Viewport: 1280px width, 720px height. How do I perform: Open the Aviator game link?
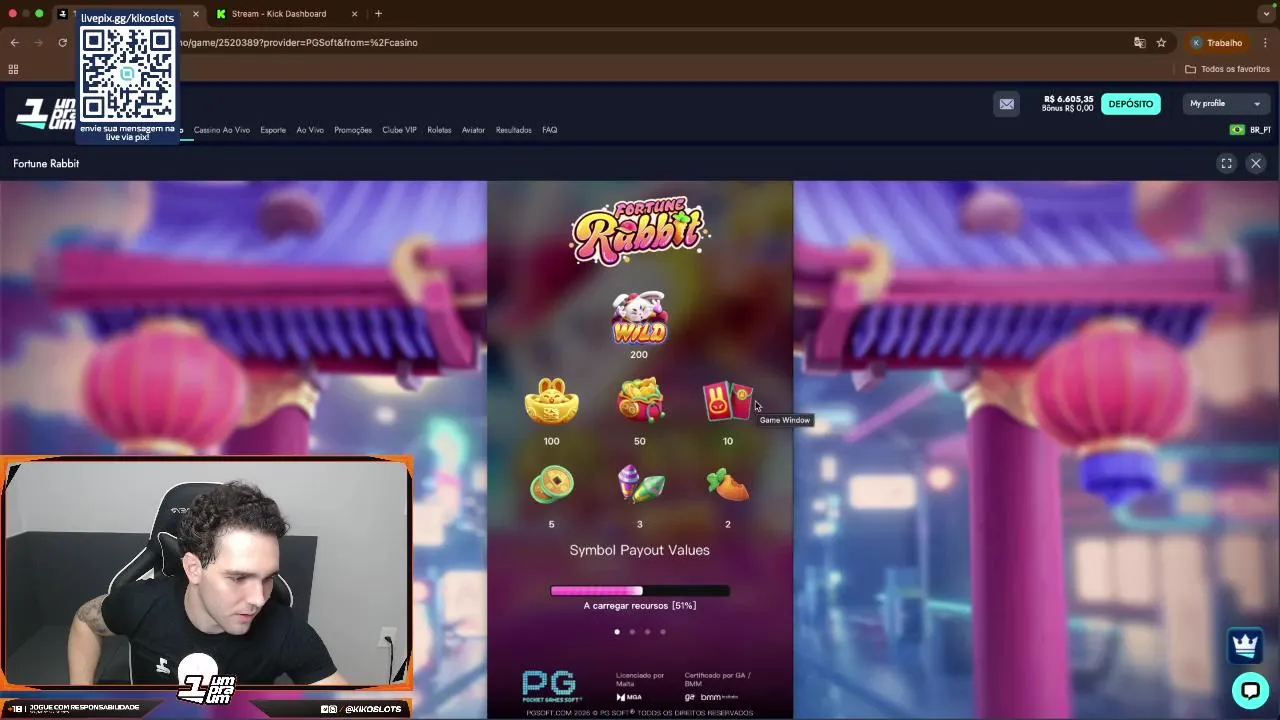click(x=473, y=130)
